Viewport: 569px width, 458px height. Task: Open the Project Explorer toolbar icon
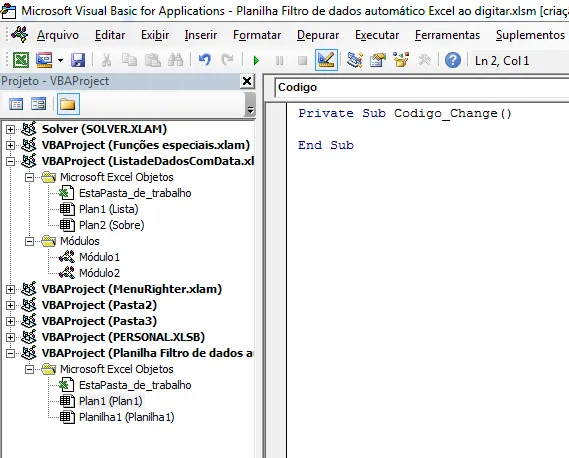click(x=355, y=60)
